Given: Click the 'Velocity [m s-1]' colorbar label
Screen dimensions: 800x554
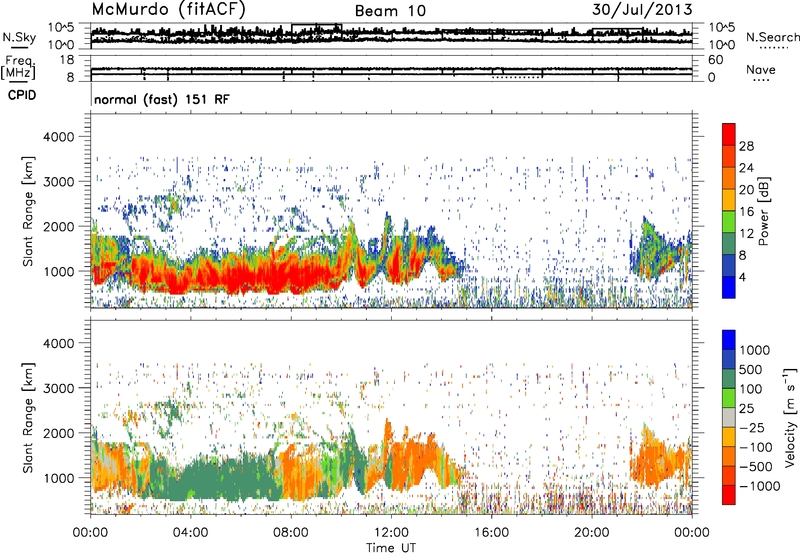Looking at the screenshot, I should pos(790,417).
